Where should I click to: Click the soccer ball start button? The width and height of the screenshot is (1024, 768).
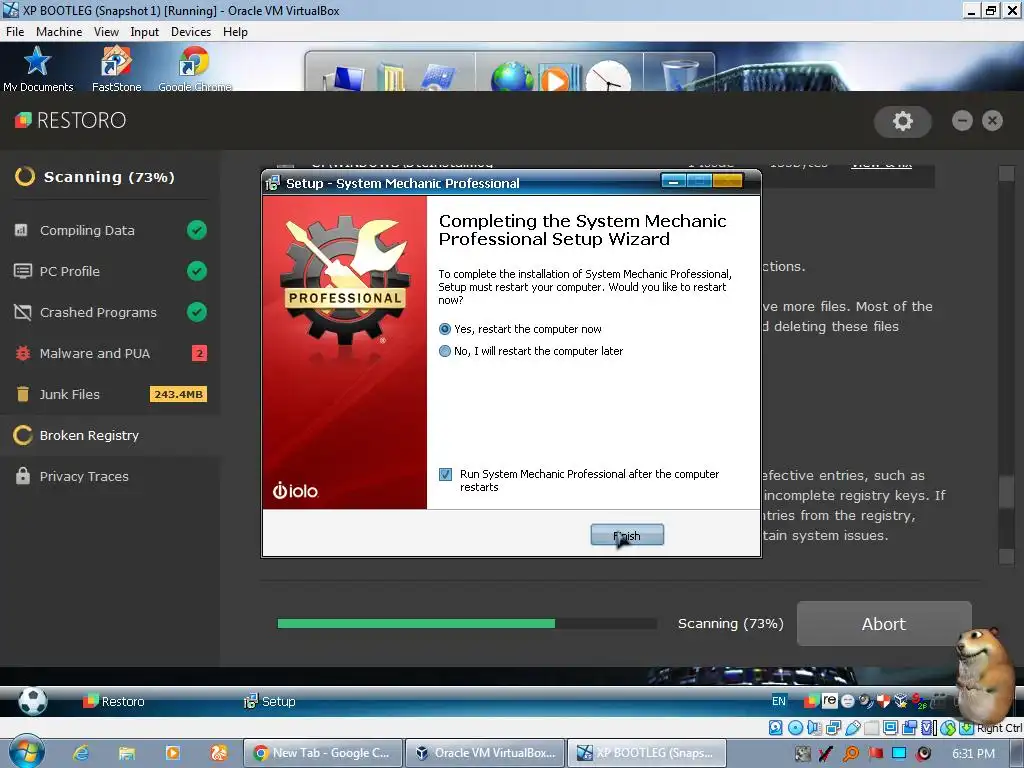pyautogui.click(x=32, y=701)
